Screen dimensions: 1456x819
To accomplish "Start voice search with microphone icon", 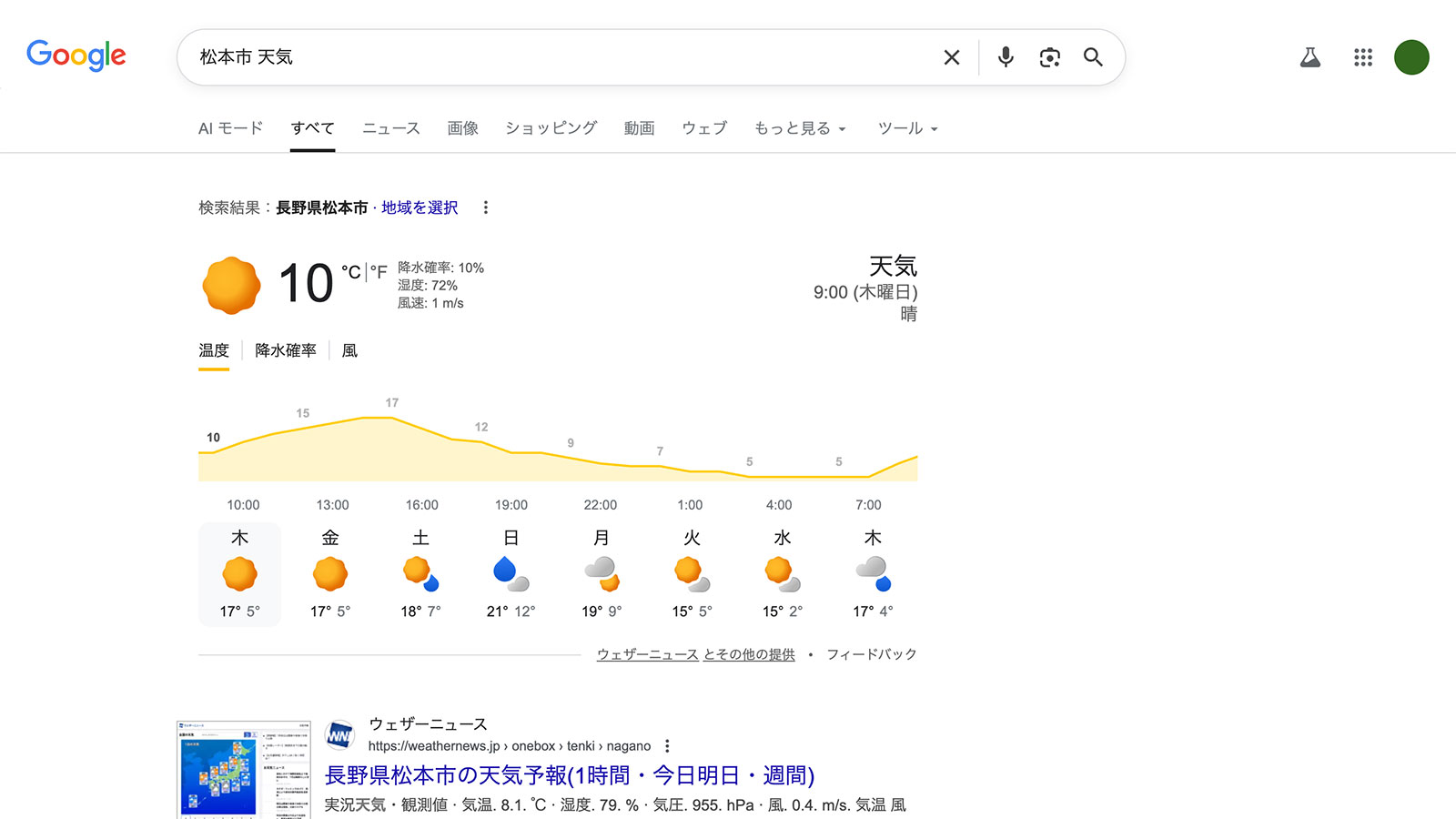I will point(1006,57).
